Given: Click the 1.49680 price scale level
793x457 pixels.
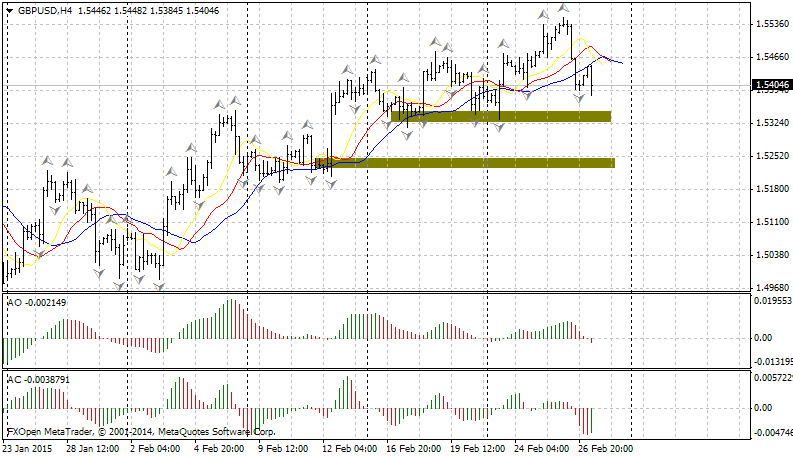Looking at the screenshot, I should 770,288.
